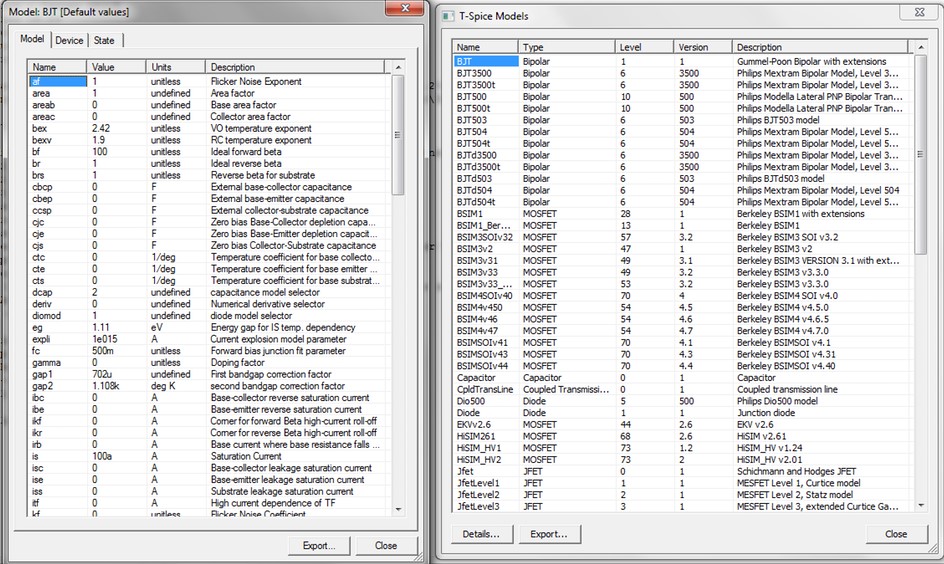Viewport: 944px width, 564px height.
Task: Sort models by Version column header
Action: point(703,47)
